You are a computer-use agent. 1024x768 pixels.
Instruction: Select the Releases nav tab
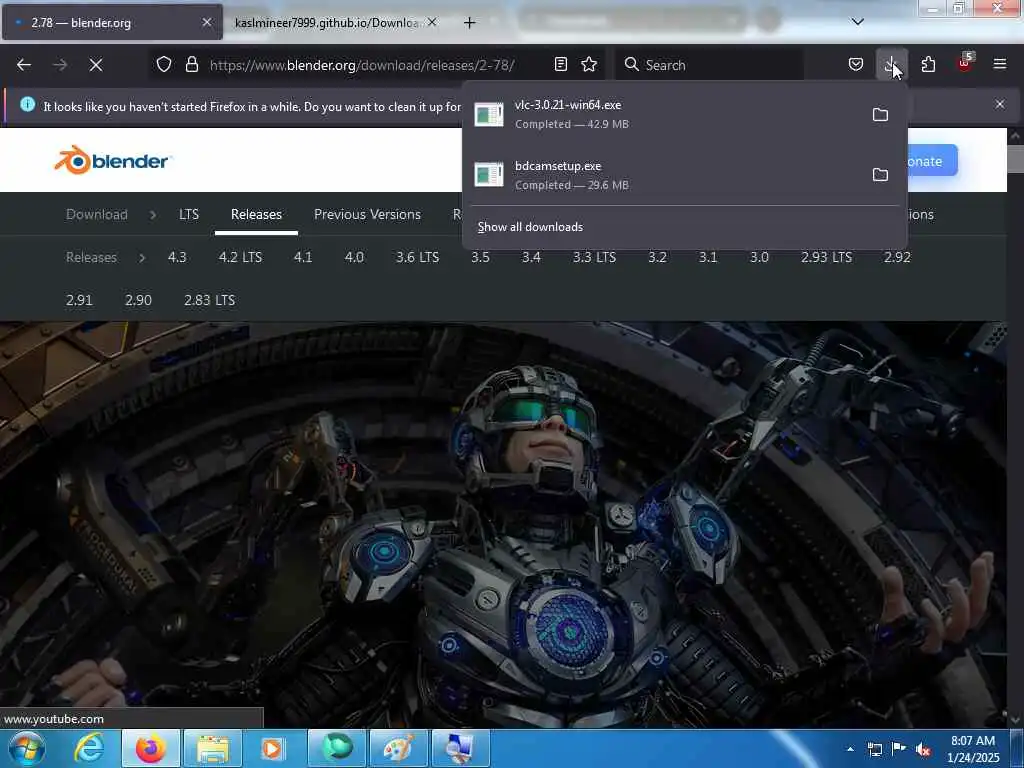(256, 214)
